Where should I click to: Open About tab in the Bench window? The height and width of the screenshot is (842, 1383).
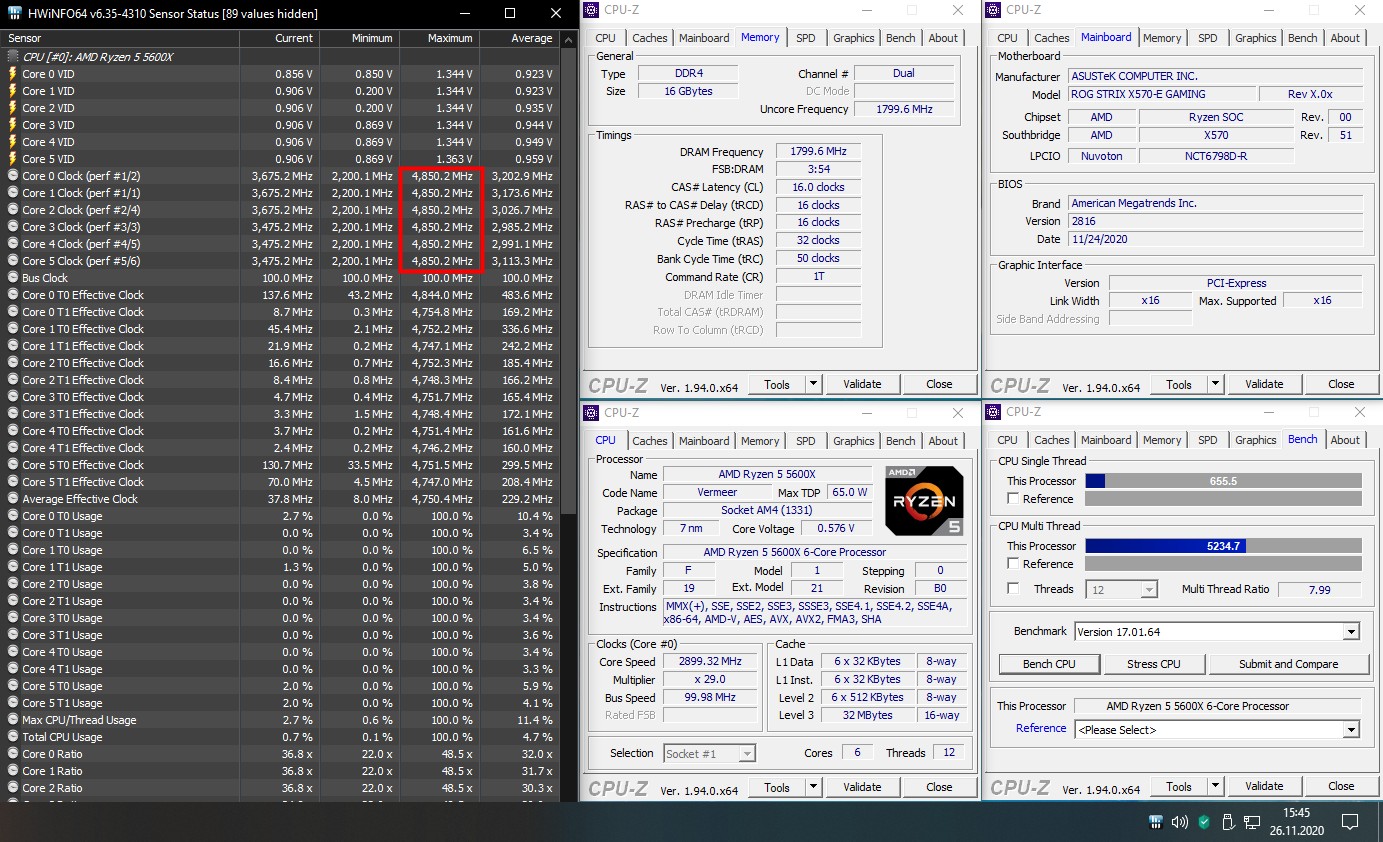(x=1345, y=440)
